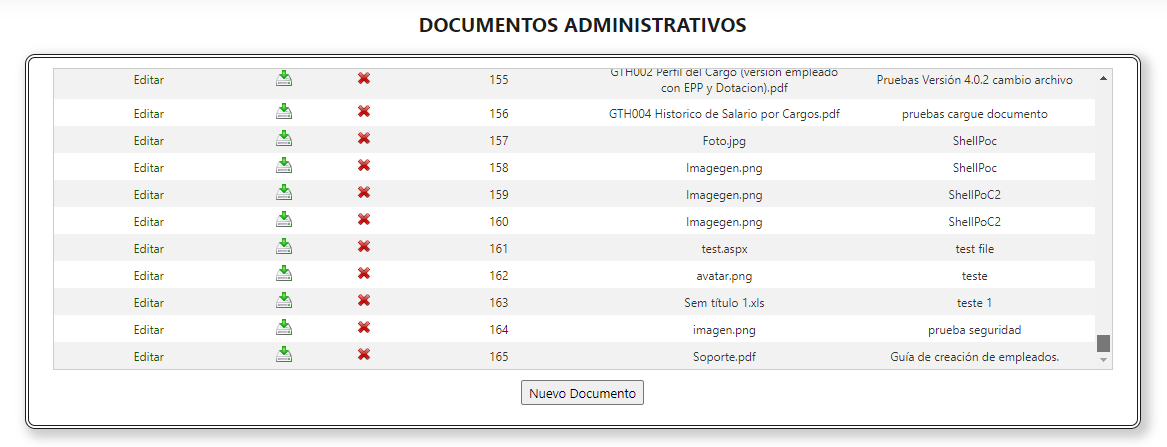
Task: Select ID cell 165
Action: (499, 356)
